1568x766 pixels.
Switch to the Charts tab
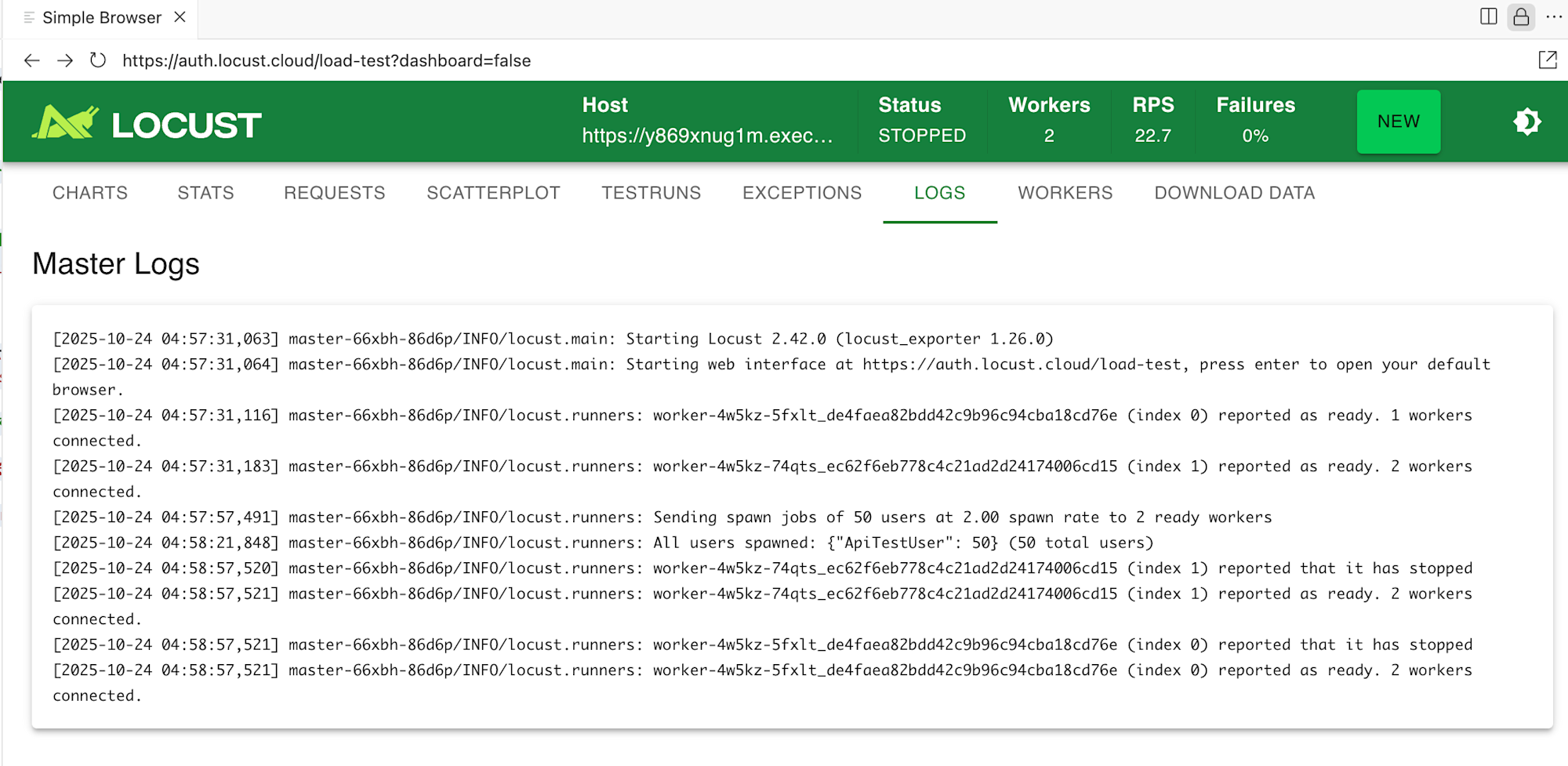90,193
